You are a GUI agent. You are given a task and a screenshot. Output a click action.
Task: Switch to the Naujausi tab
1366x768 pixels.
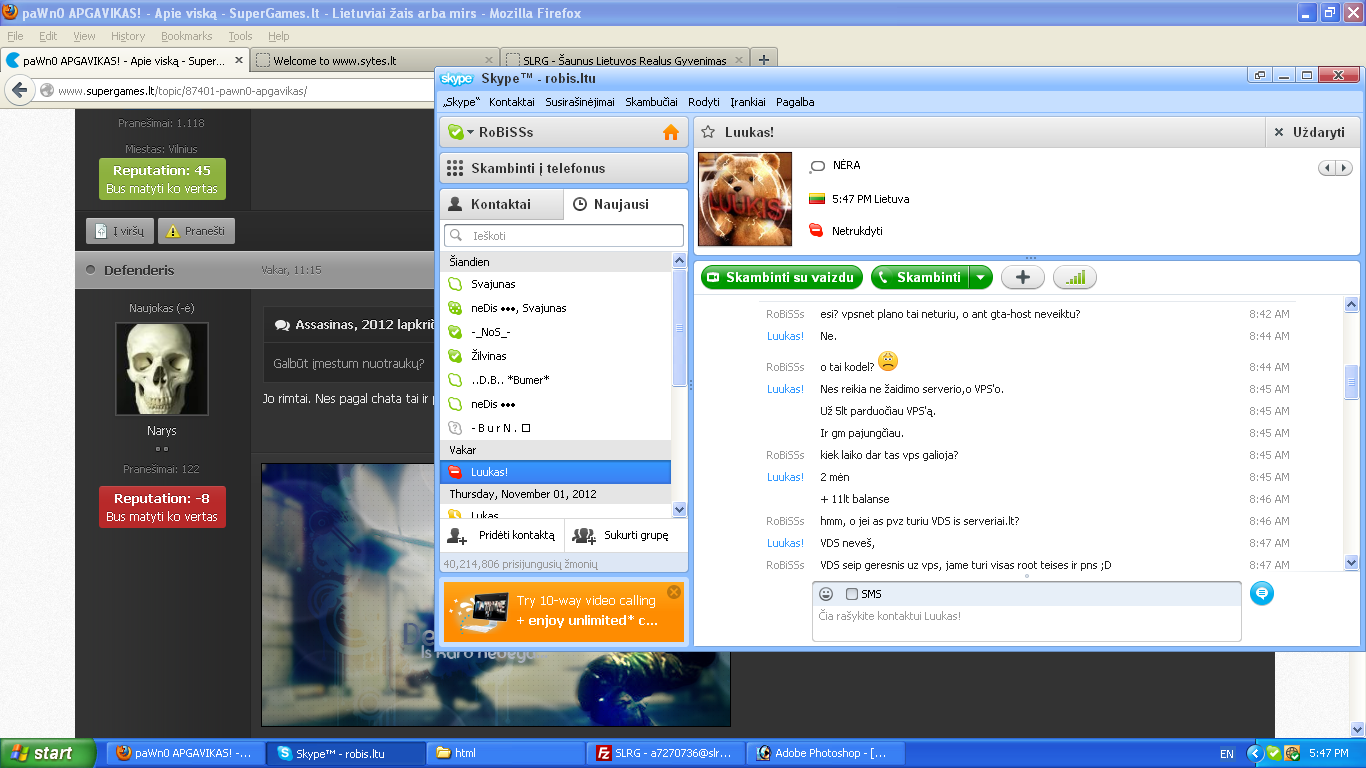click(626, 204)
